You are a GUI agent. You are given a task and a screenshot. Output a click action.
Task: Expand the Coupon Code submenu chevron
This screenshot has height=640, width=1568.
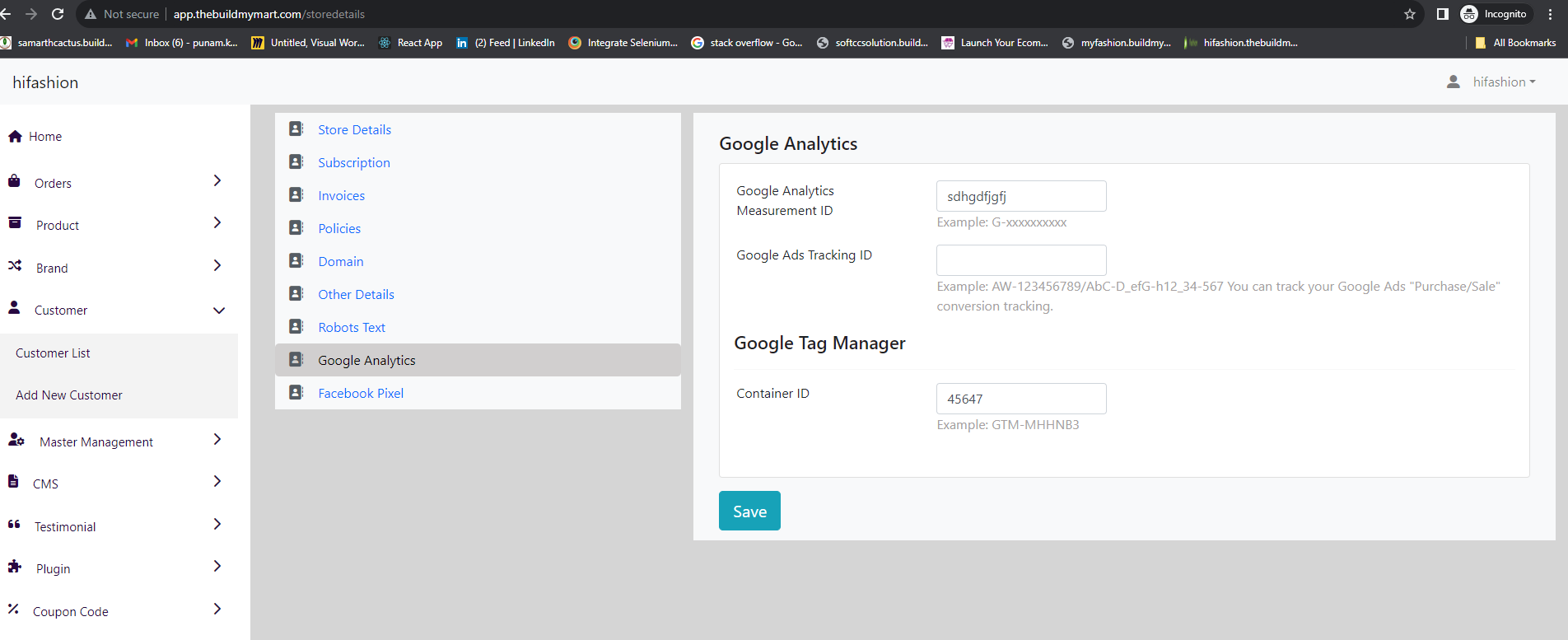(217, 610)
